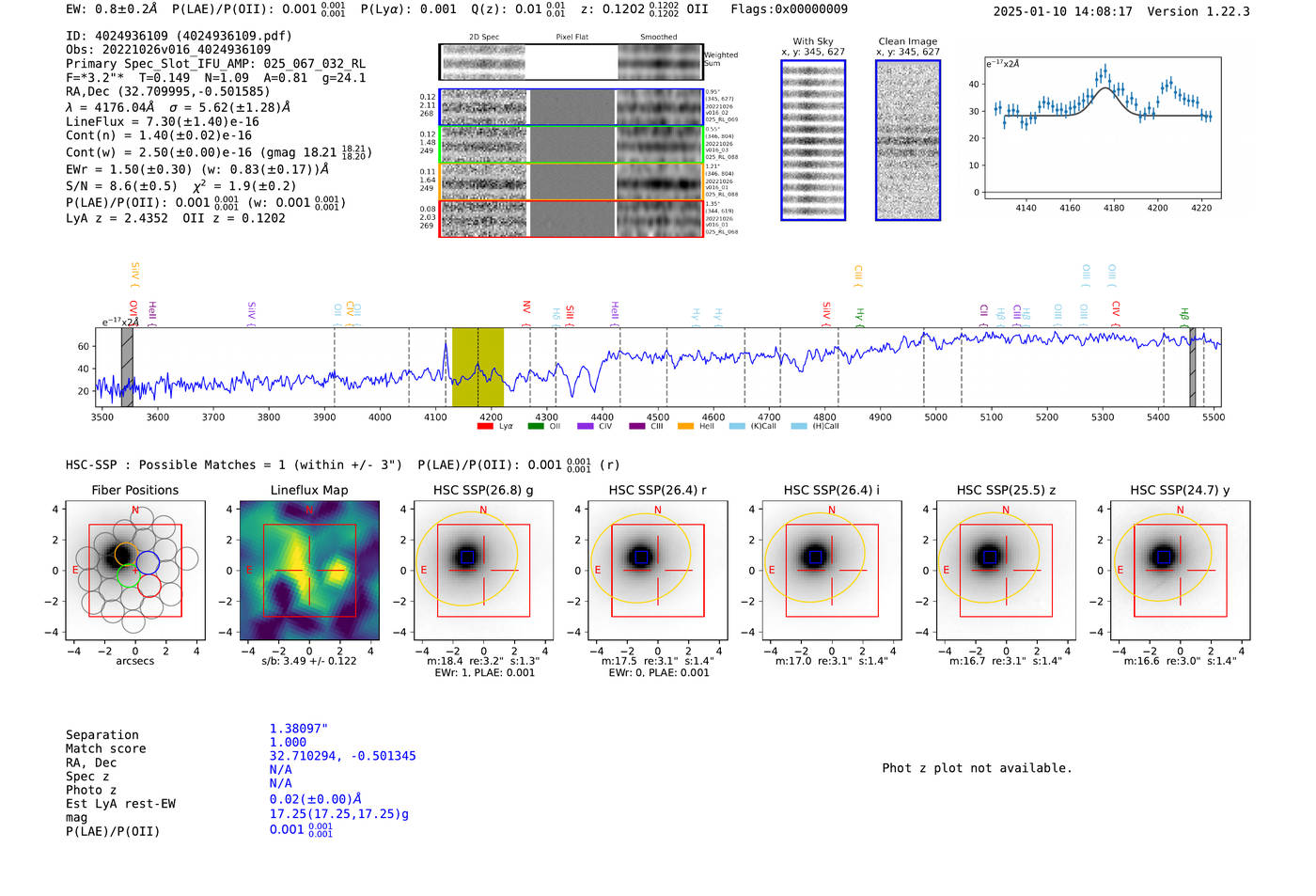Select the Weighted Sum 2D spectrum strip
The height and width of the screenshot is (896, 1316).
click(571, 62)
